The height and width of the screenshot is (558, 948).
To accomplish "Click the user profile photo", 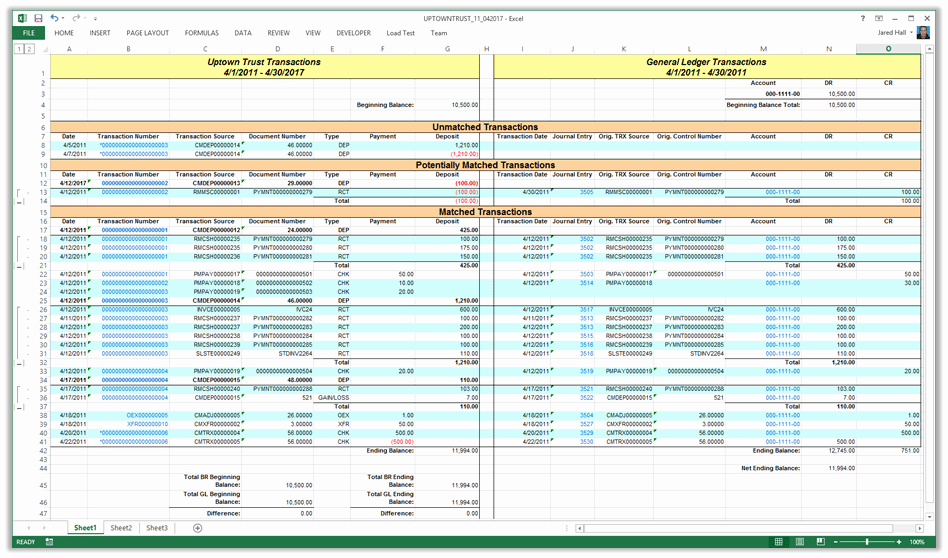I will (923, 33).
